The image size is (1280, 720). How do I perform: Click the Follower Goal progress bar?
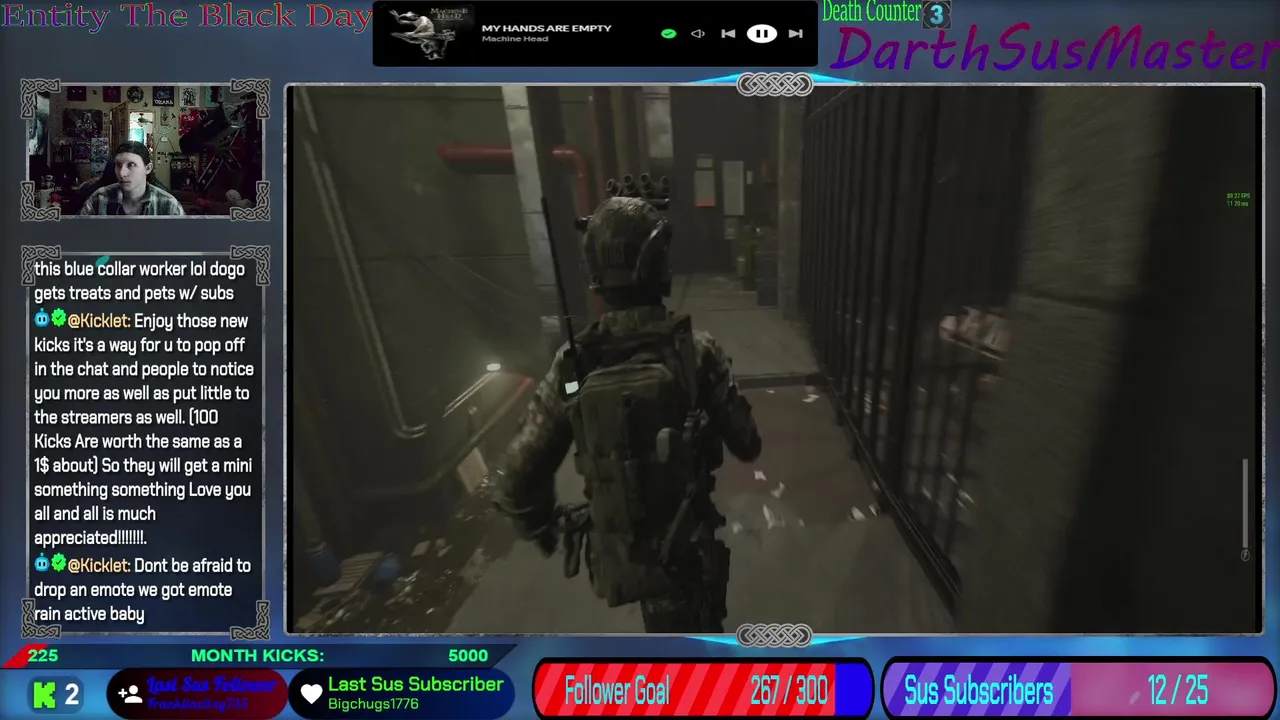pyautogui.click(x=703, y=691)
